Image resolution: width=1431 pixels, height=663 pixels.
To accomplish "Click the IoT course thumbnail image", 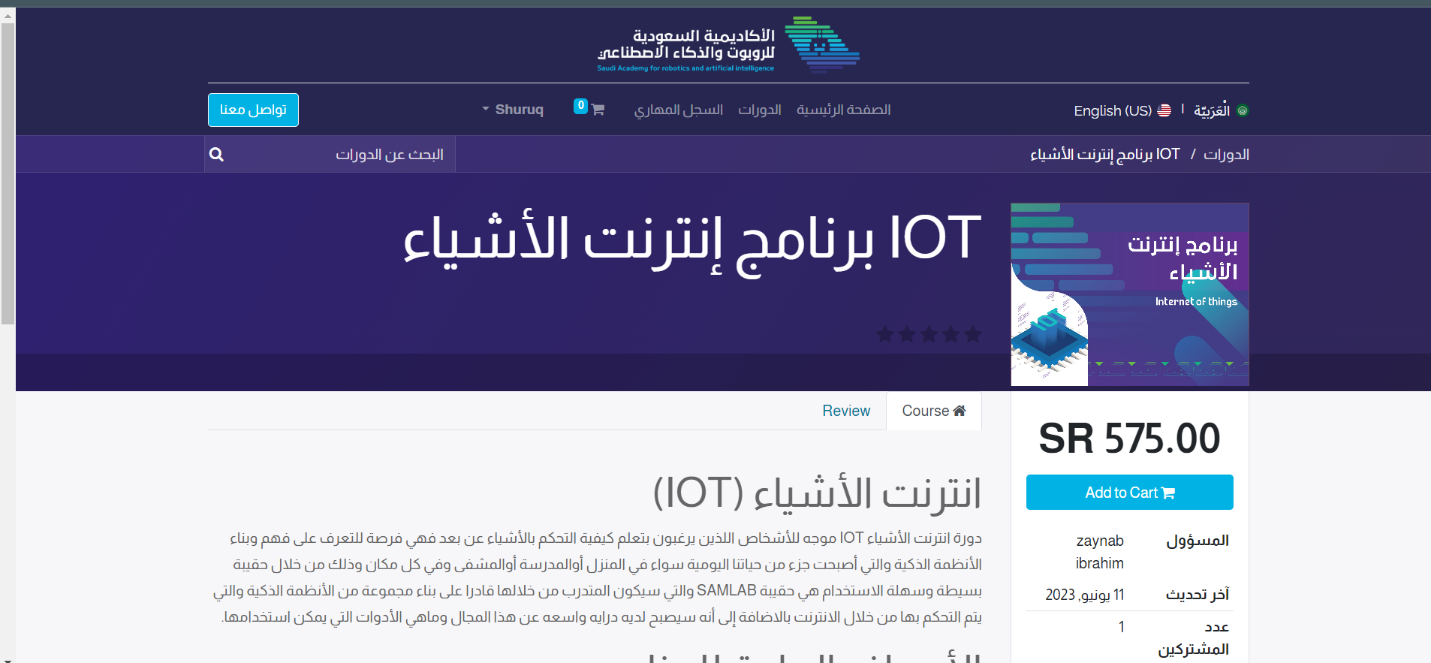I will (x=1129, y=294).
